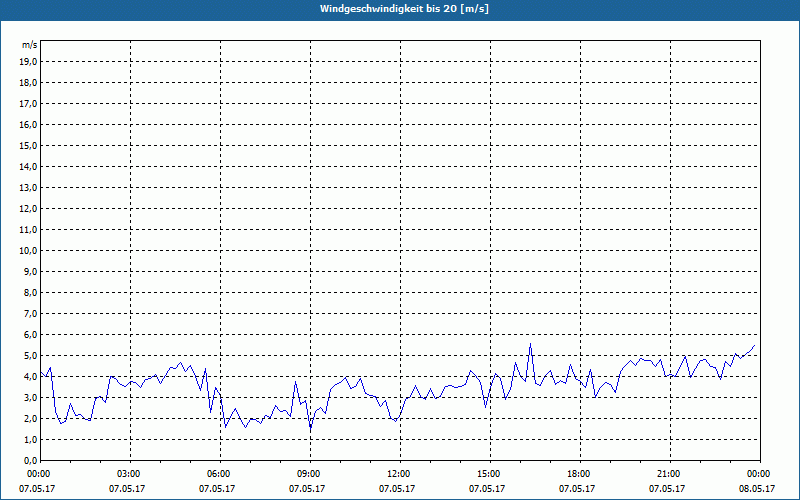The height and width of the screenshot is (500, 800).
Task: Click the 09:00 time label
Action: (x=310, y=474)
